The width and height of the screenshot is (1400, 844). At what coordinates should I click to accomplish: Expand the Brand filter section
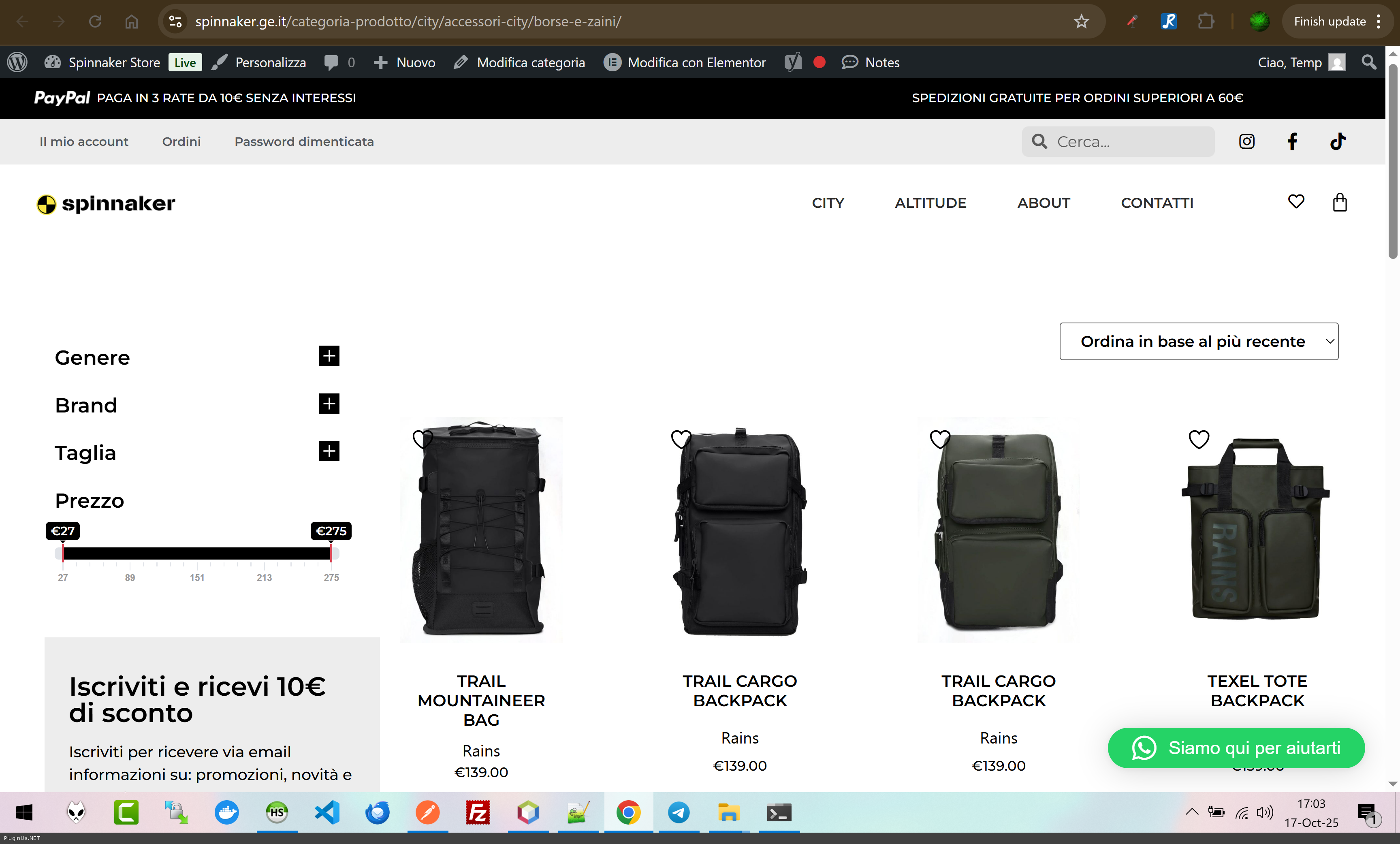(329, 404)
